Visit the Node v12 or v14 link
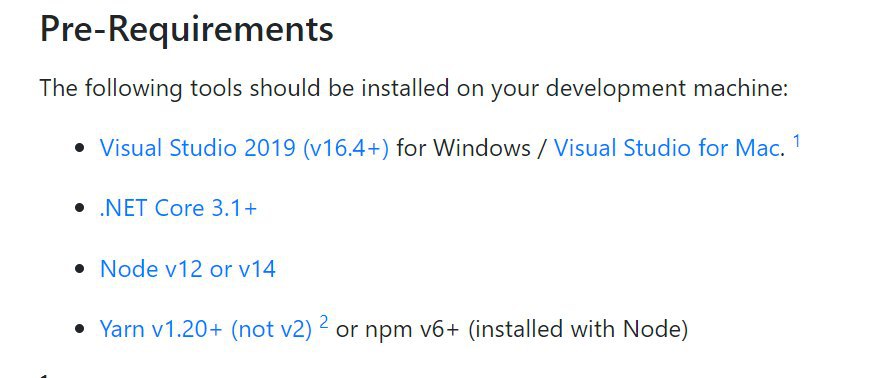 point(187,269)
